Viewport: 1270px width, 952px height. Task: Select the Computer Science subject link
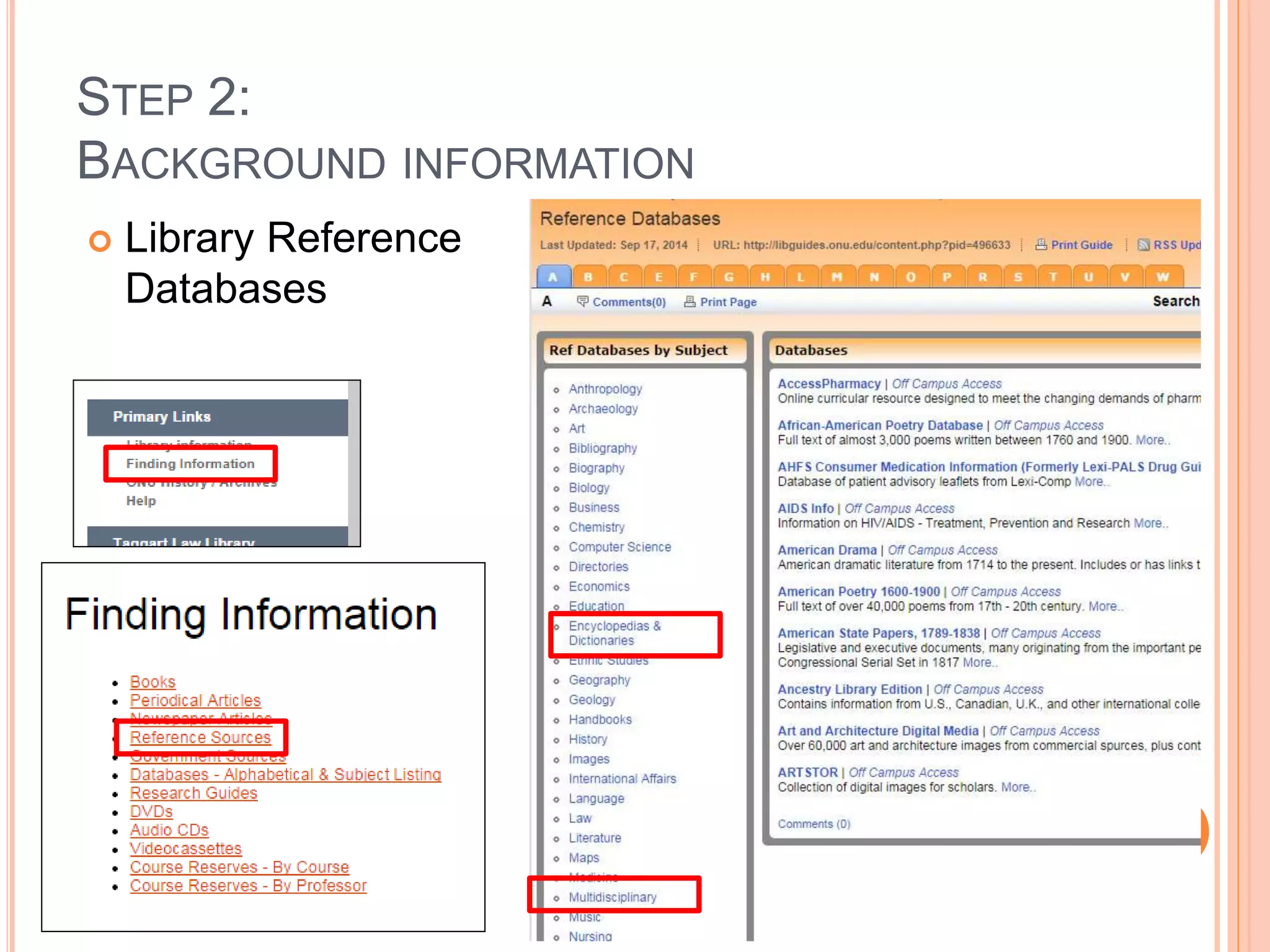pos(619,547)
